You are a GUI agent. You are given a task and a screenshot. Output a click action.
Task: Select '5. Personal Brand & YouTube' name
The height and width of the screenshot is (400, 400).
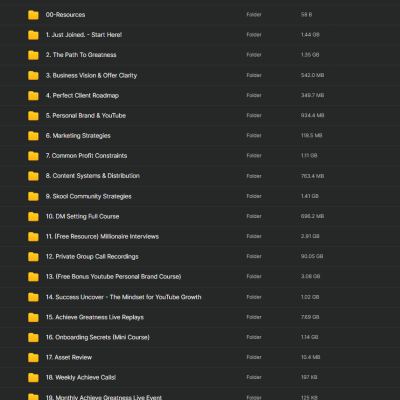pyautogui.click(x=86, y=115)
